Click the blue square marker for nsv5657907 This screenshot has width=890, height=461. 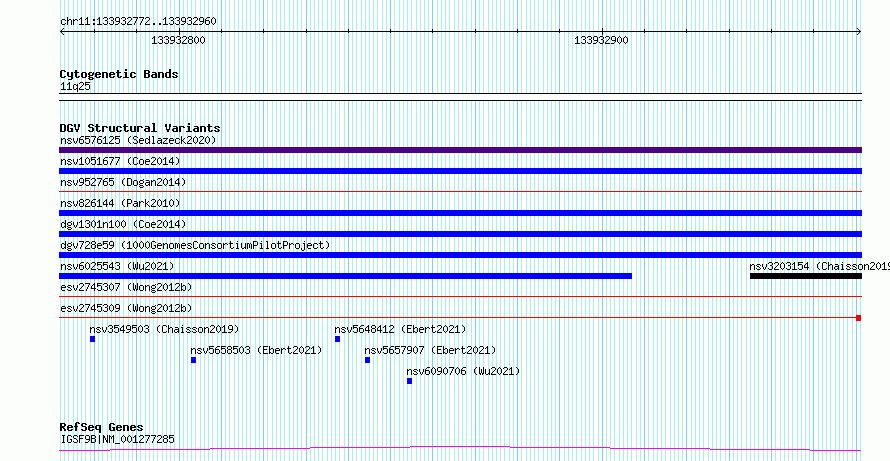[368, 360]
